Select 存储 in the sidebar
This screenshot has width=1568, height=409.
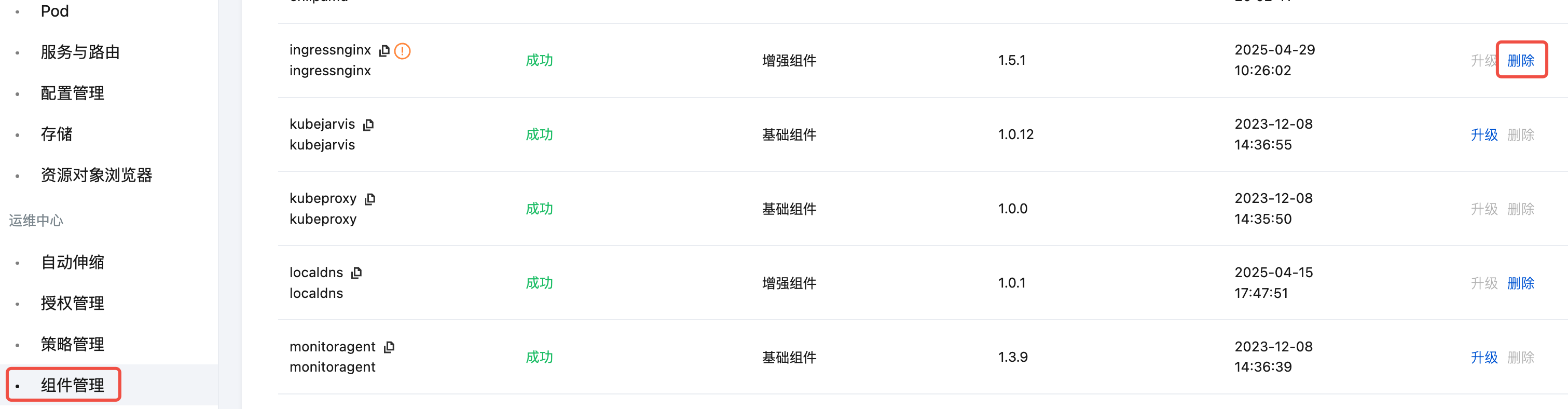tap(57, 134)
